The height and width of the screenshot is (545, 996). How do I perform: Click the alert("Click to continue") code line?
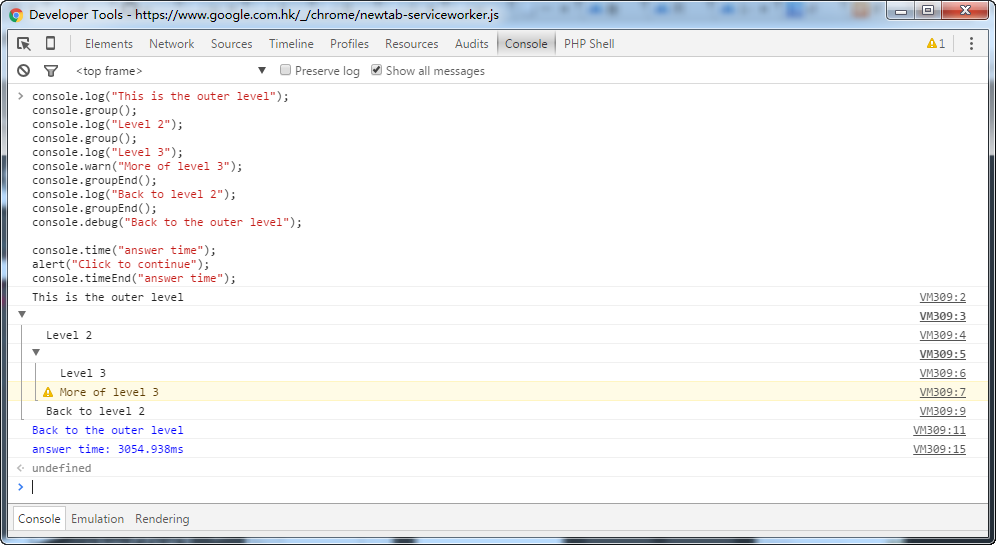tap(121, 264)
